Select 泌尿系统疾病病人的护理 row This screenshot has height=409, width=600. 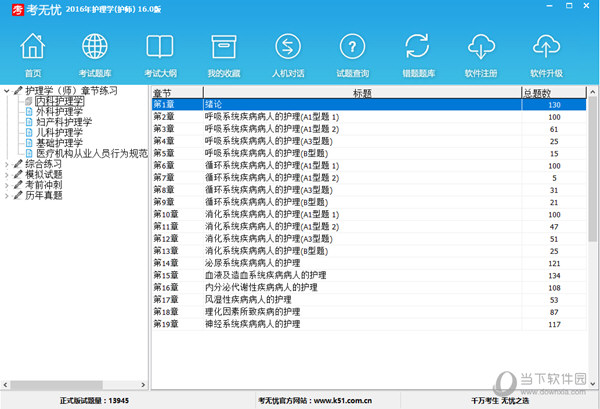[369, 263]
